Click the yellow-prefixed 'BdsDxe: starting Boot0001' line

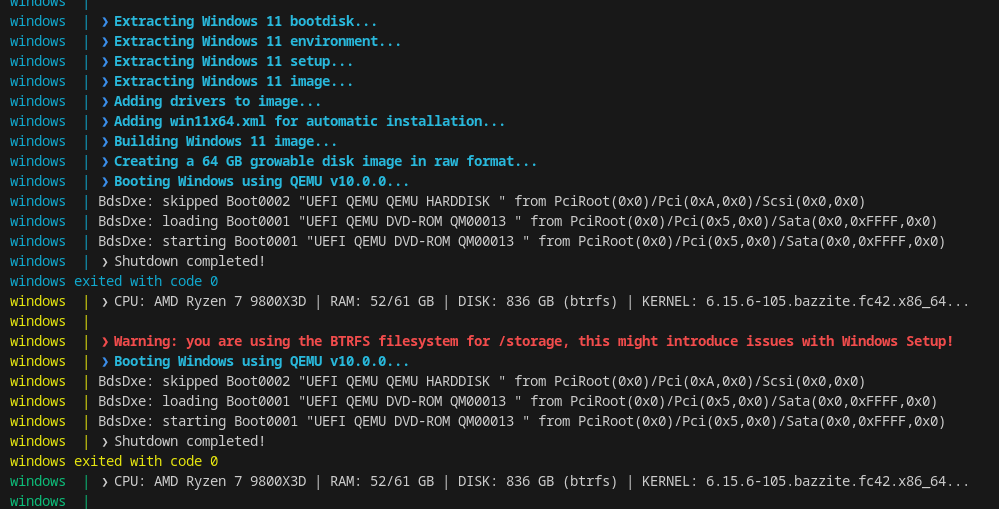(x=522, y=422)
